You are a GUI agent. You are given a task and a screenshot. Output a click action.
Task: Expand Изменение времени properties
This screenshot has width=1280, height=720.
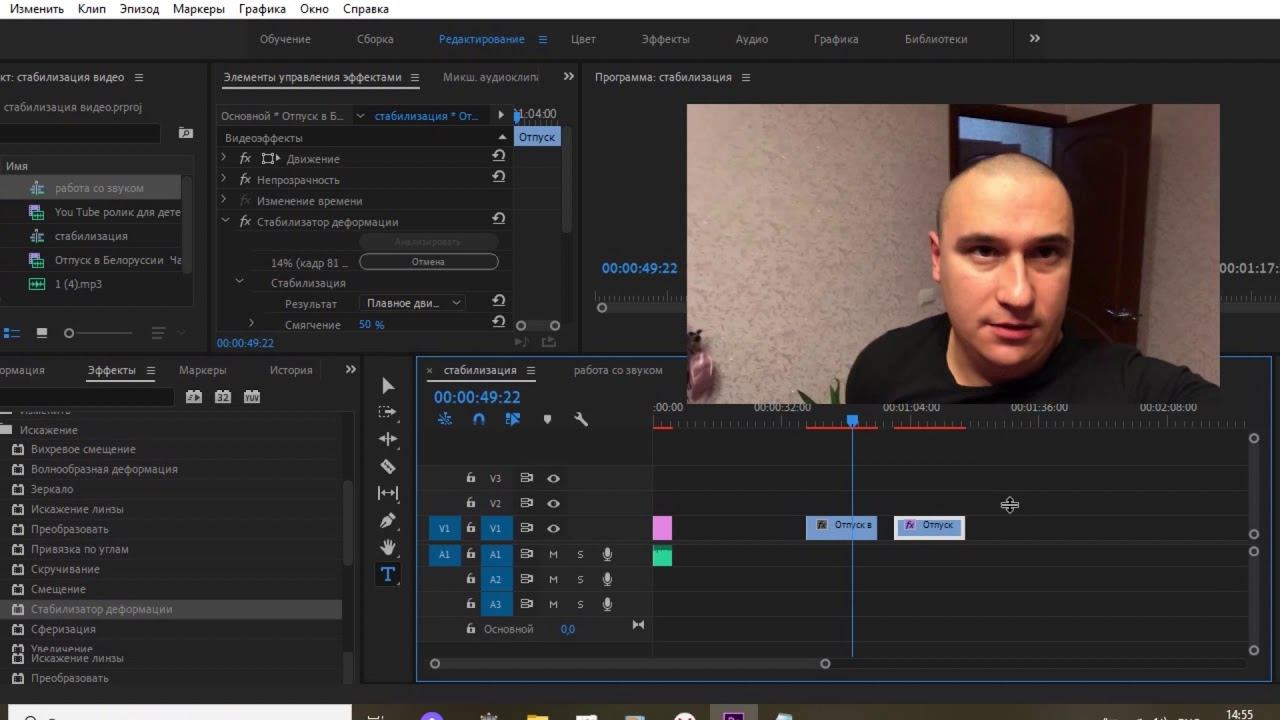click(x=224, y=200)
